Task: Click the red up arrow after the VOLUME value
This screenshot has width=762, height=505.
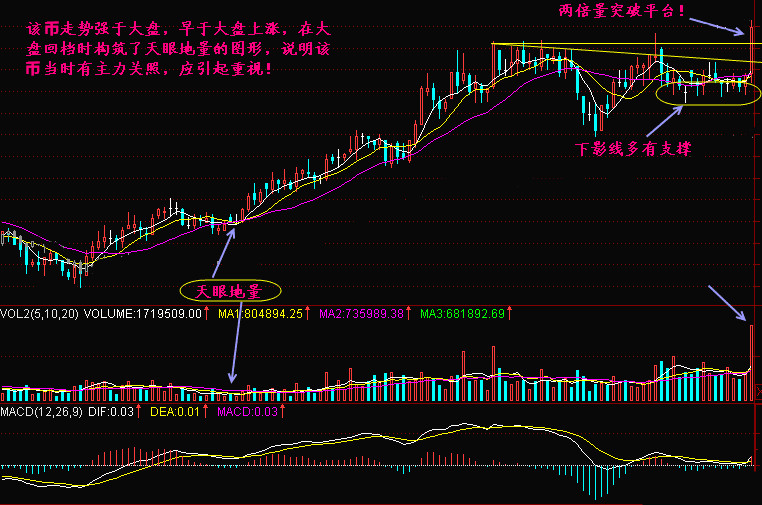Action: (207, 313)
